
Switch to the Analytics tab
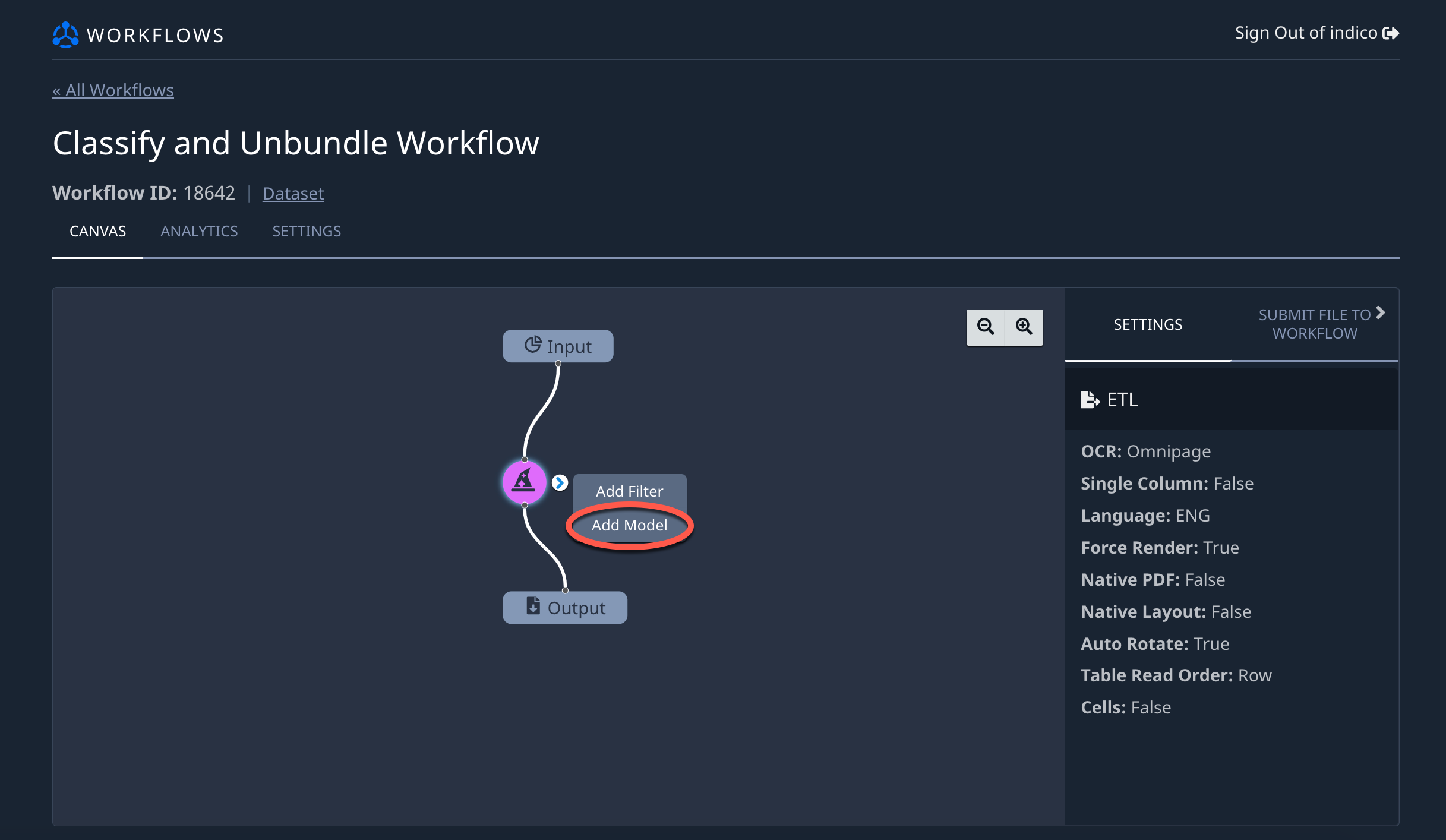(199, 231)
